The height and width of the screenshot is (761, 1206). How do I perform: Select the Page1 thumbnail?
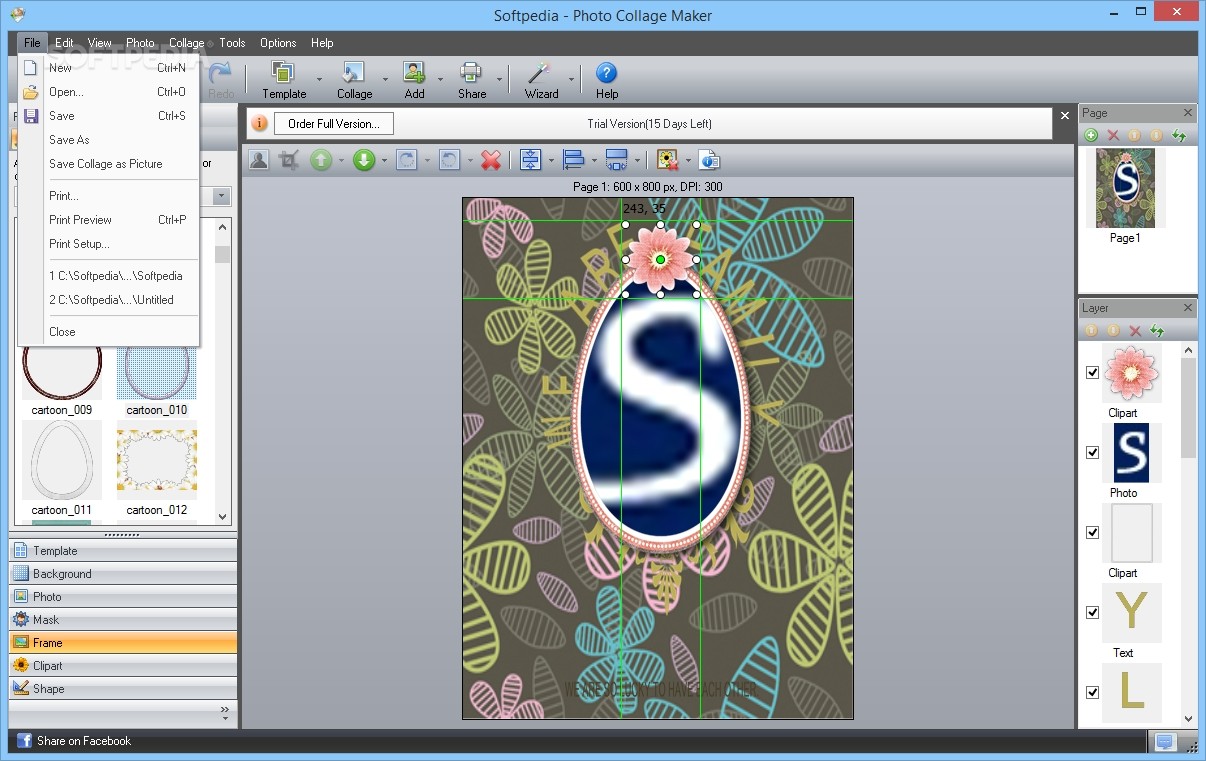pos(1125,188)
